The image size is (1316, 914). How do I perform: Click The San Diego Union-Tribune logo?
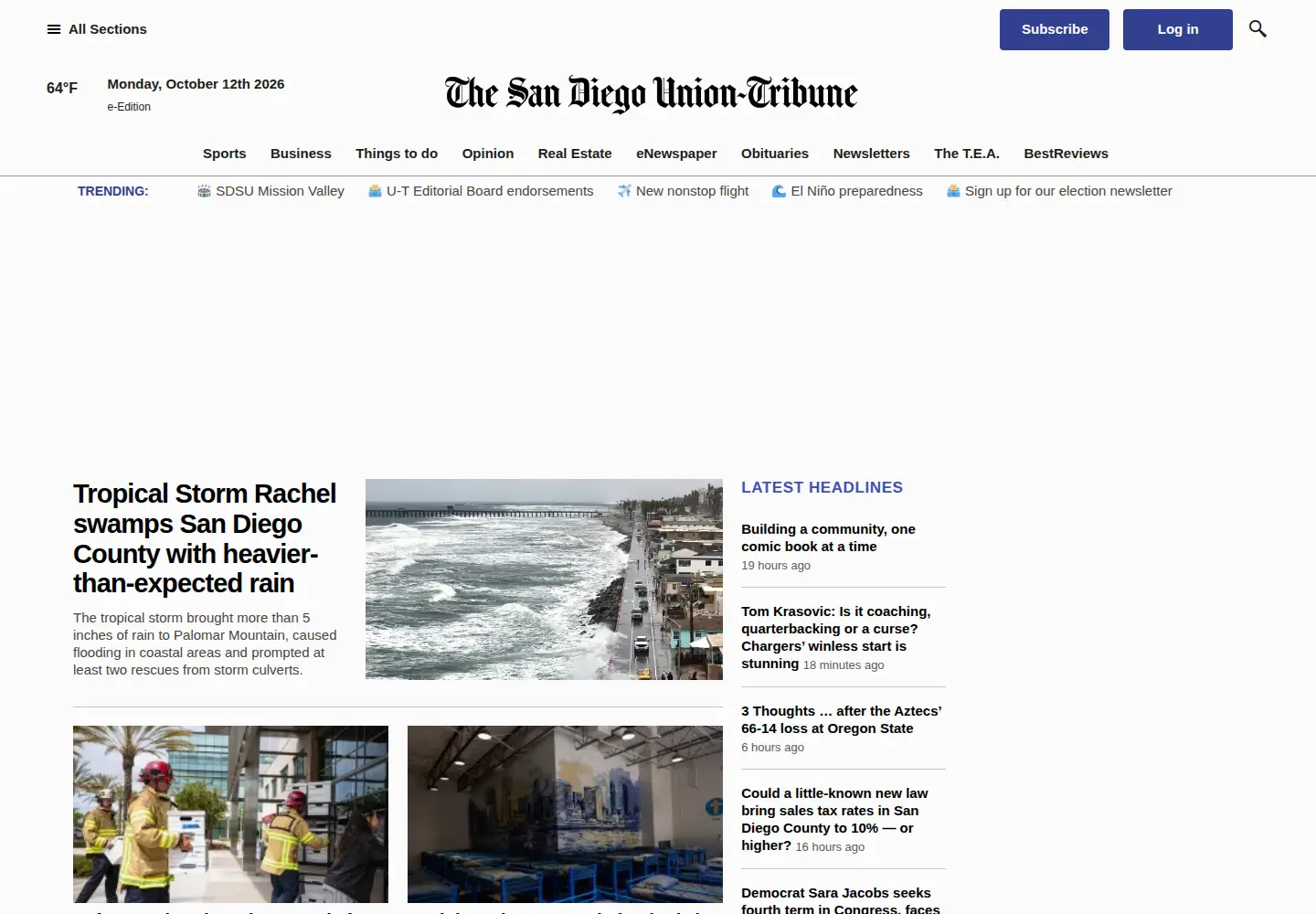pos(652,94)
